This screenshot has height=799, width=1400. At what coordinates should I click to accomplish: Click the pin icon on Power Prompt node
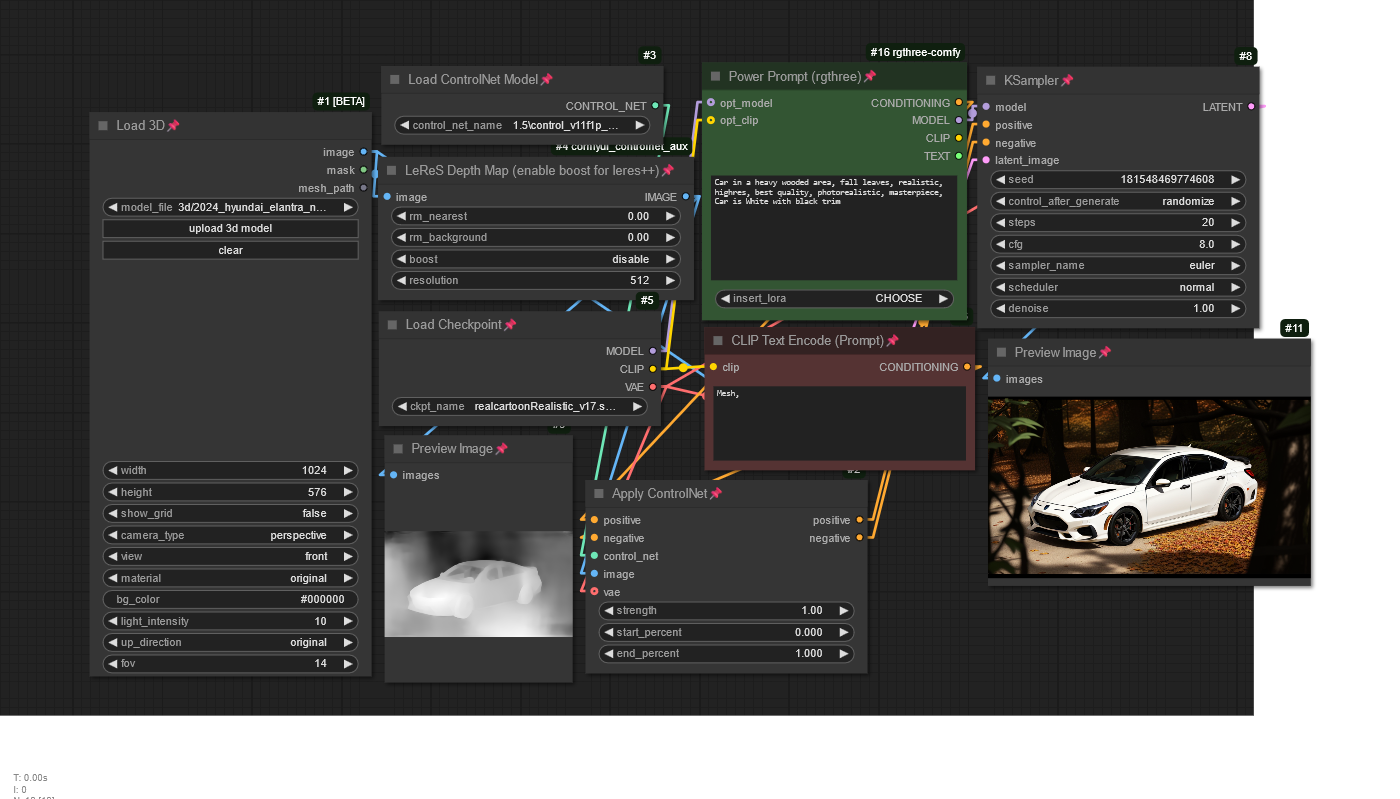(870, 77)
